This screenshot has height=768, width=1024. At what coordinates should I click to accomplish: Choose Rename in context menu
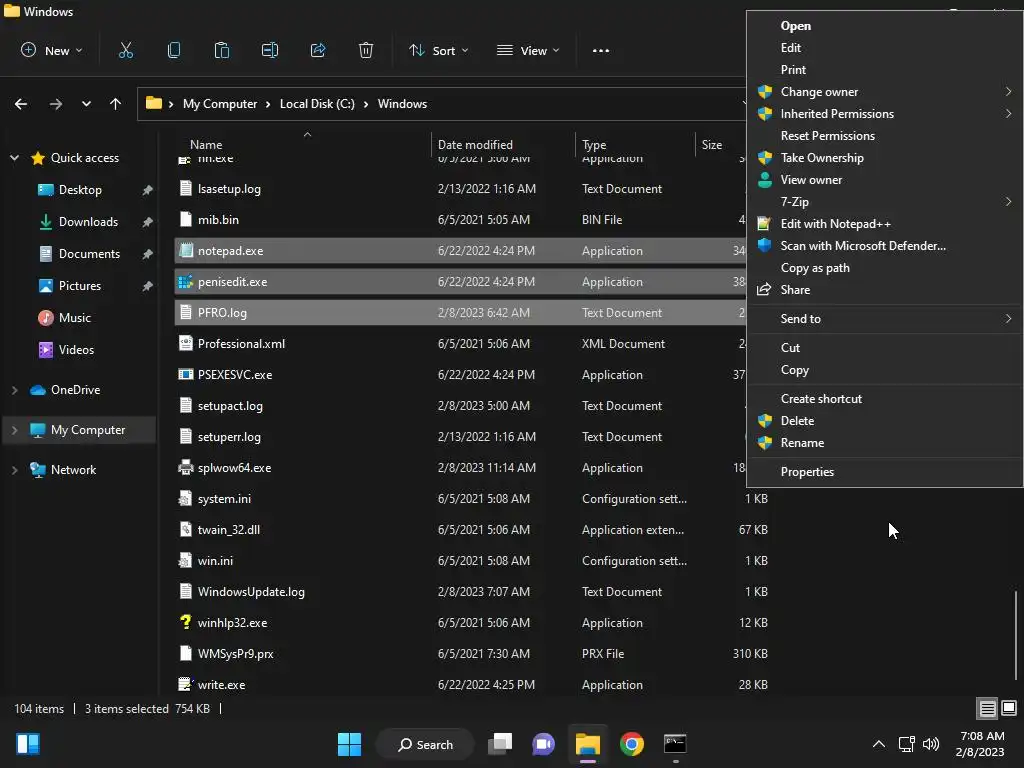pos(885,443)
